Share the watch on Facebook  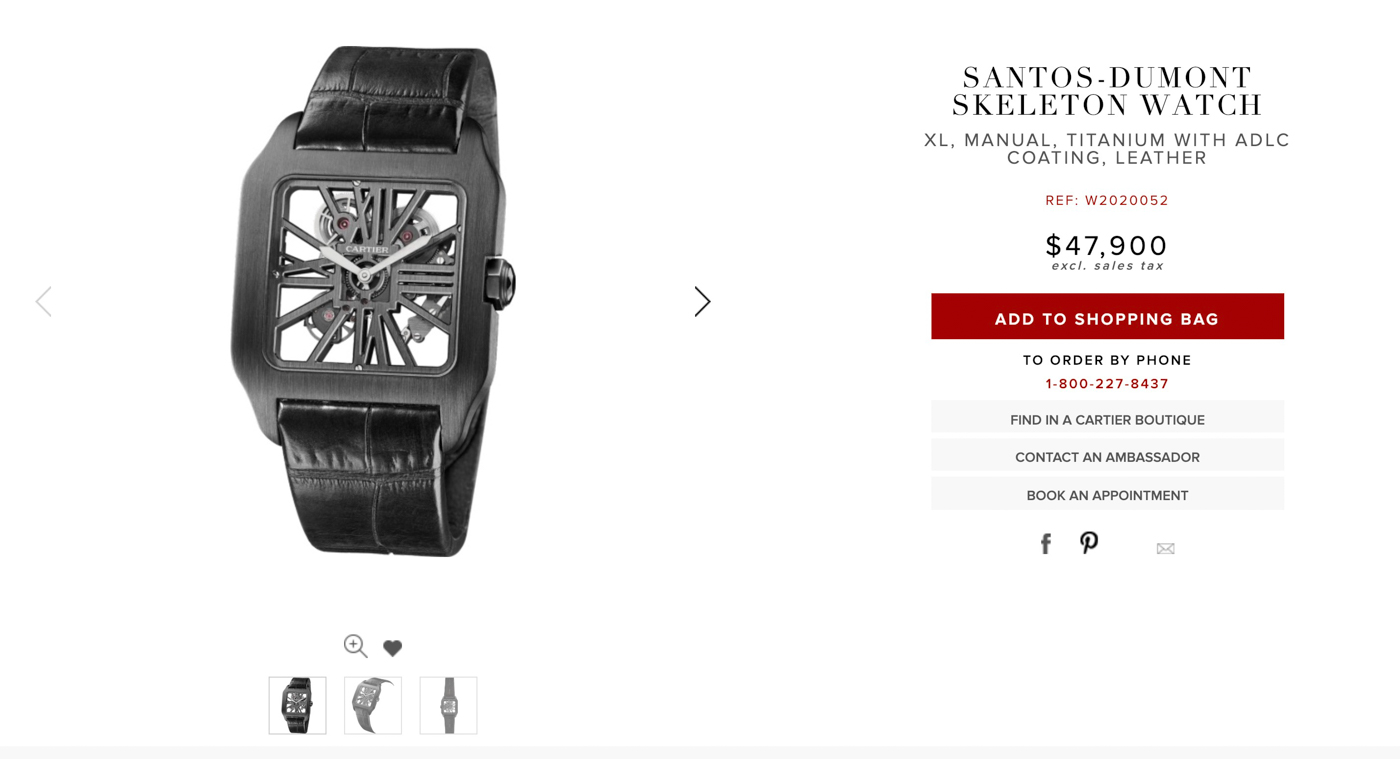(1046, 543)
